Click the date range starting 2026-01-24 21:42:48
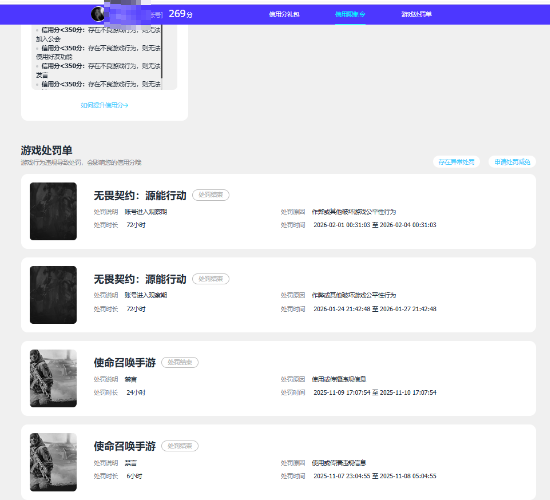This screenshot has height=500, width=550. pyautogui.click(x=375, y=309)
